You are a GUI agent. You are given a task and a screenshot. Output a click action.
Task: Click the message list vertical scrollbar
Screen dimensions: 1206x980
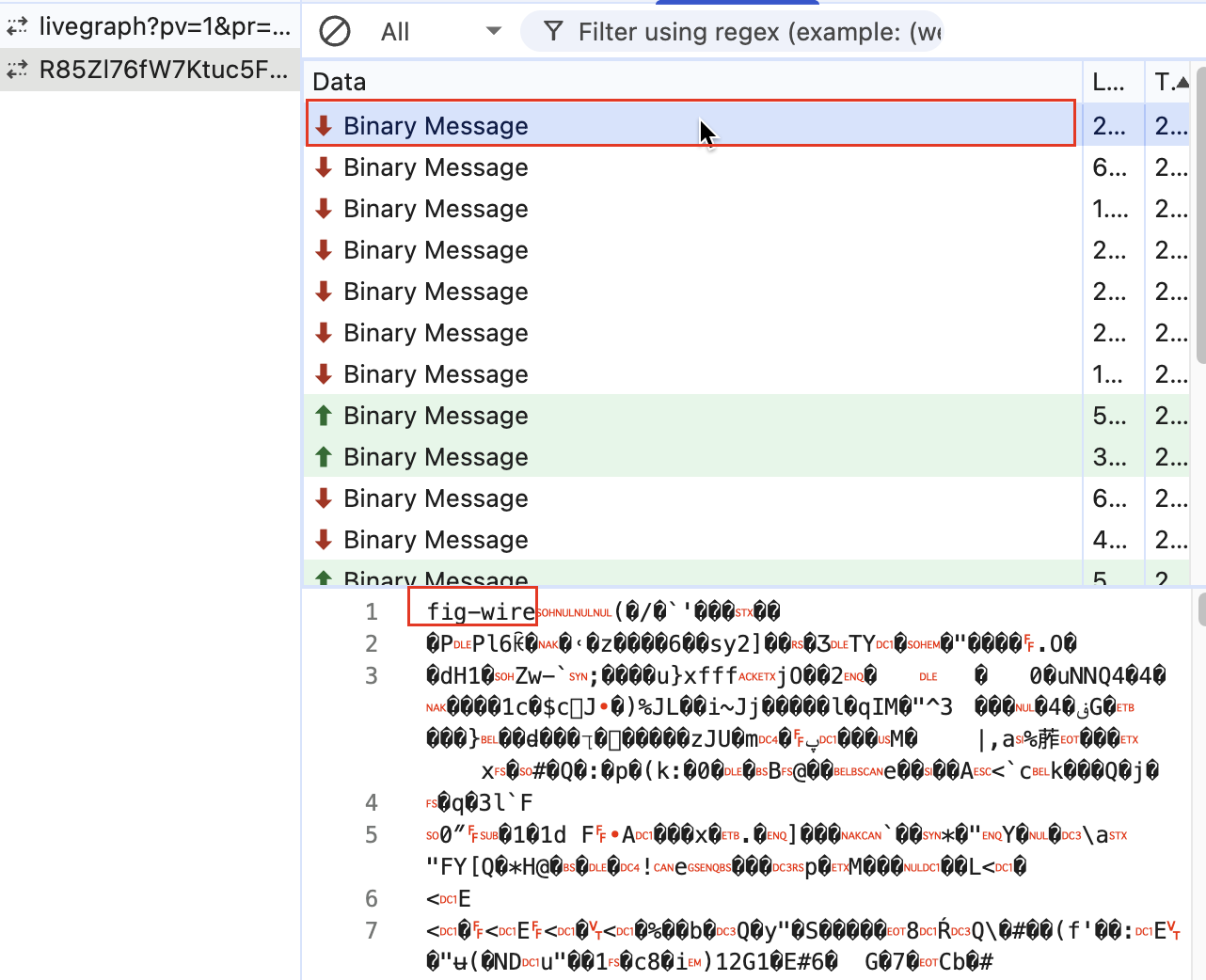point(1199,216)
